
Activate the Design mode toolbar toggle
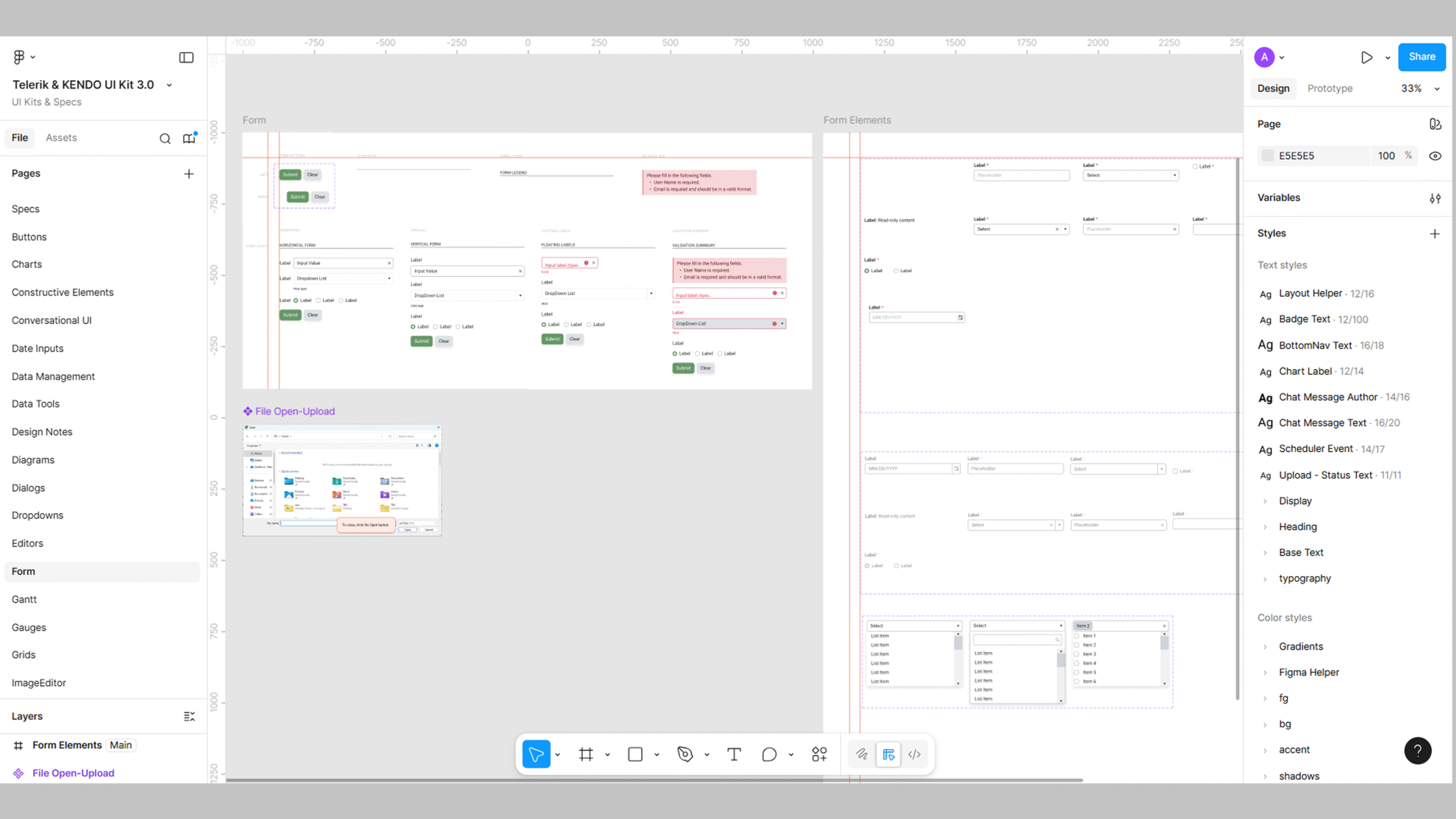click(888, 754)
